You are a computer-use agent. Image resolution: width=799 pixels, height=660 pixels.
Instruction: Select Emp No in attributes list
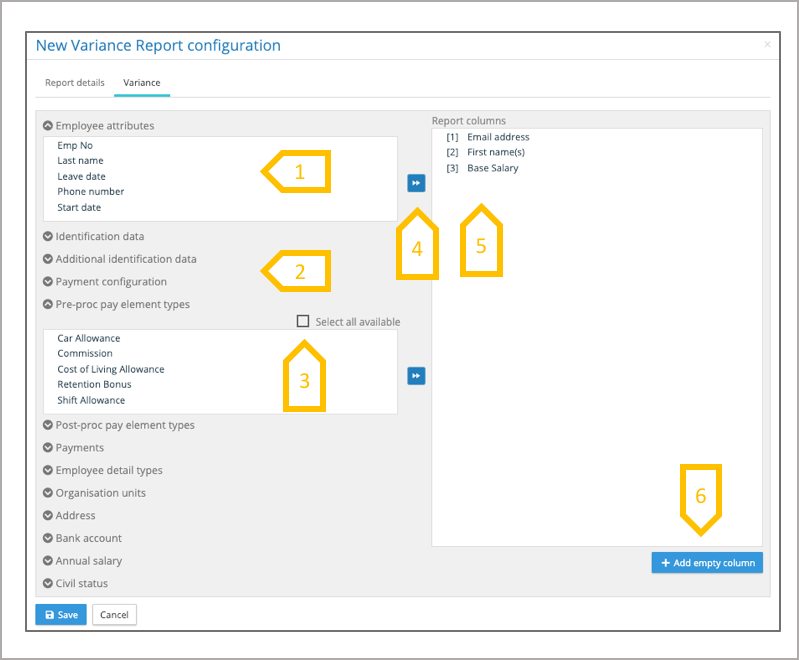tap(75, 145)
